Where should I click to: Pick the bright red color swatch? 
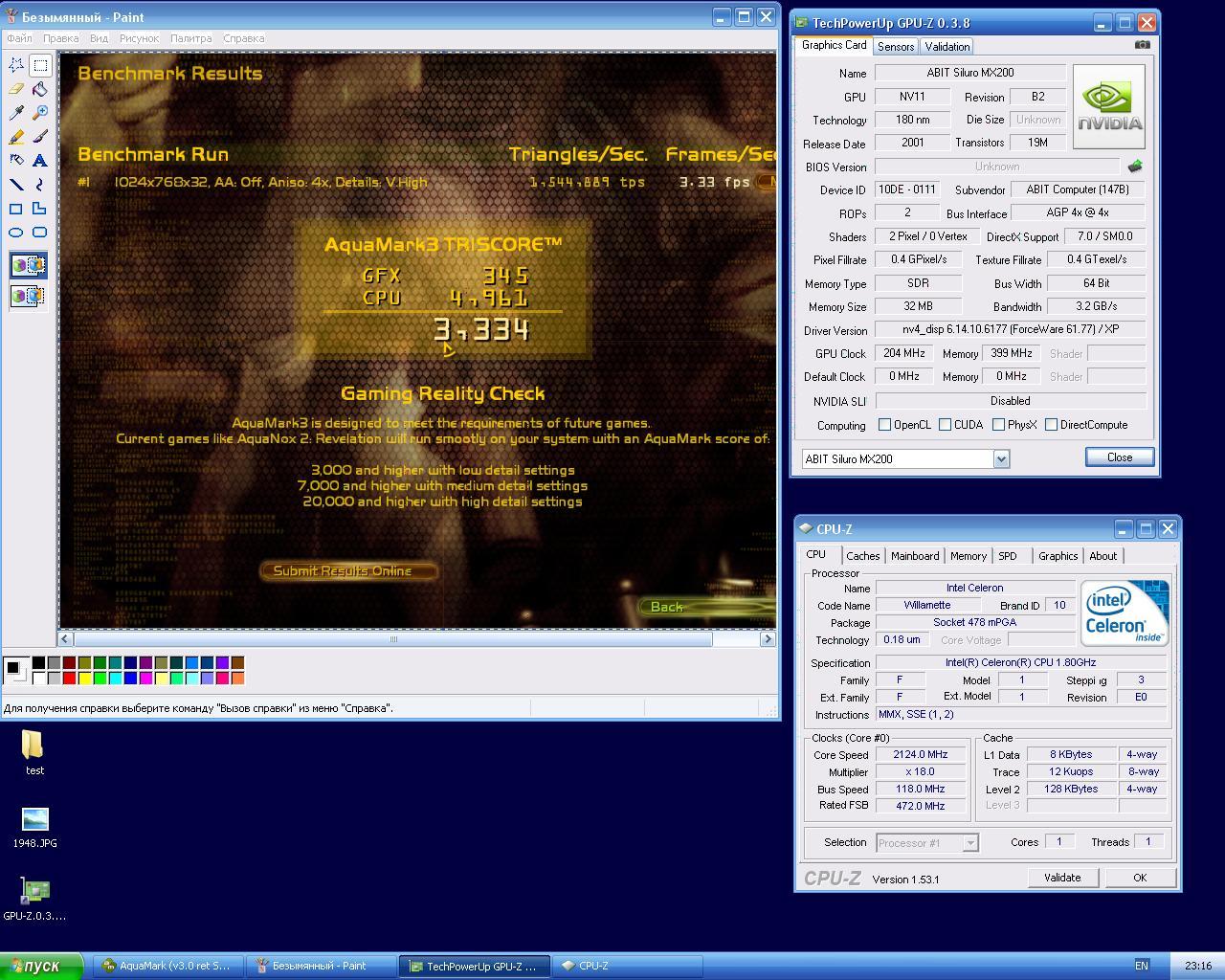[x=69, y=679]
